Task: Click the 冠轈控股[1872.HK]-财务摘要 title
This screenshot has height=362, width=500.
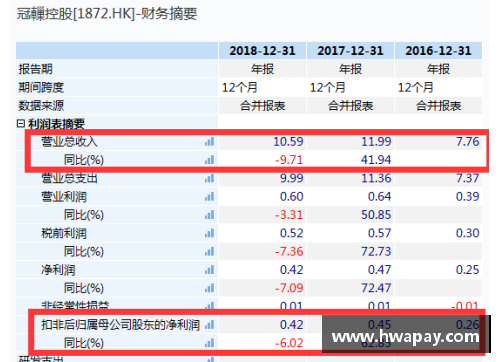Action: pyautogui.click(x=107, y=14)
